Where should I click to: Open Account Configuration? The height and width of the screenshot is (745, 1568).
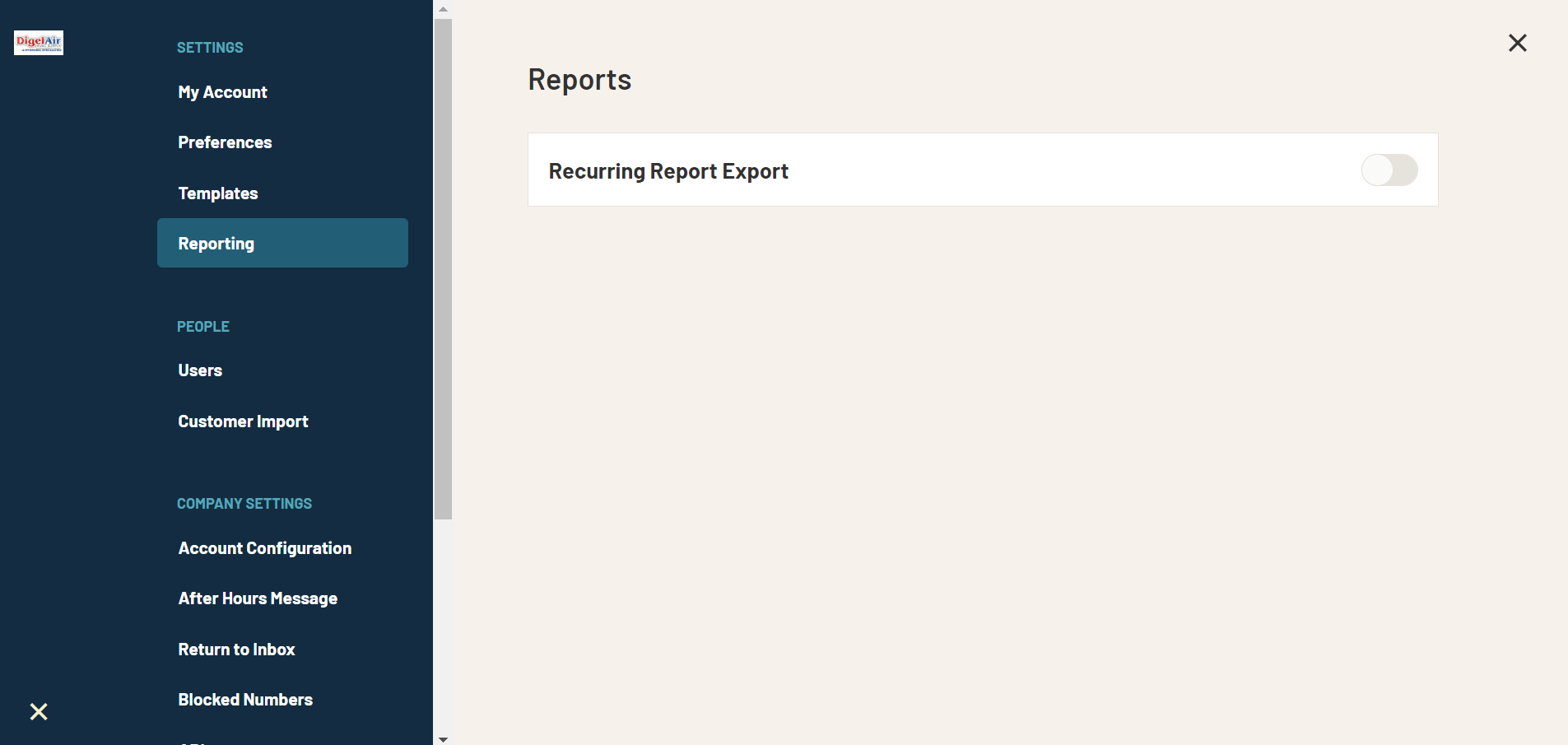tap(264, 547)
